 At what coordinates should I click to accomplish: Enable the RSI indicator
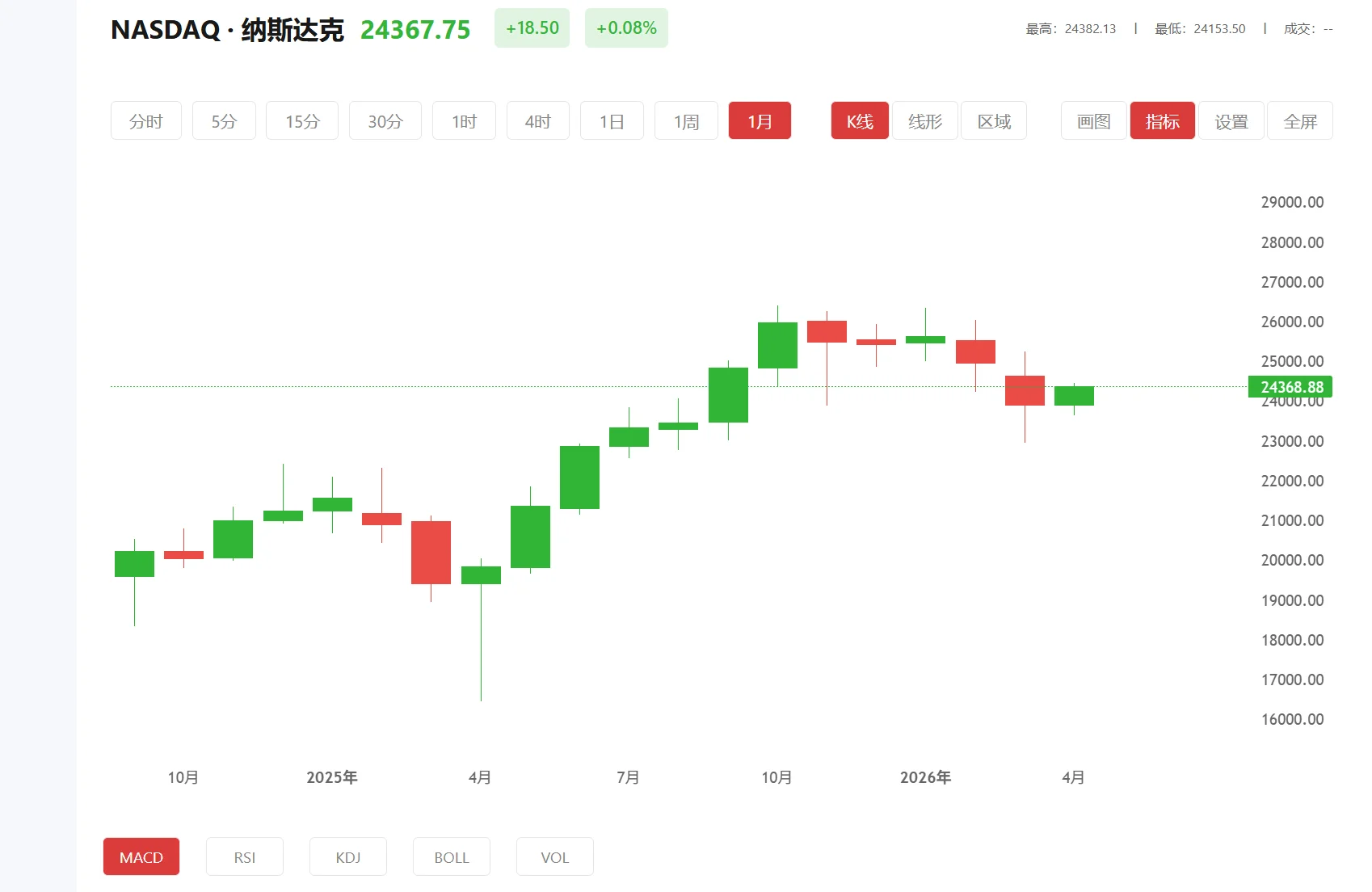pyautogui.click(x=245, y=857)
